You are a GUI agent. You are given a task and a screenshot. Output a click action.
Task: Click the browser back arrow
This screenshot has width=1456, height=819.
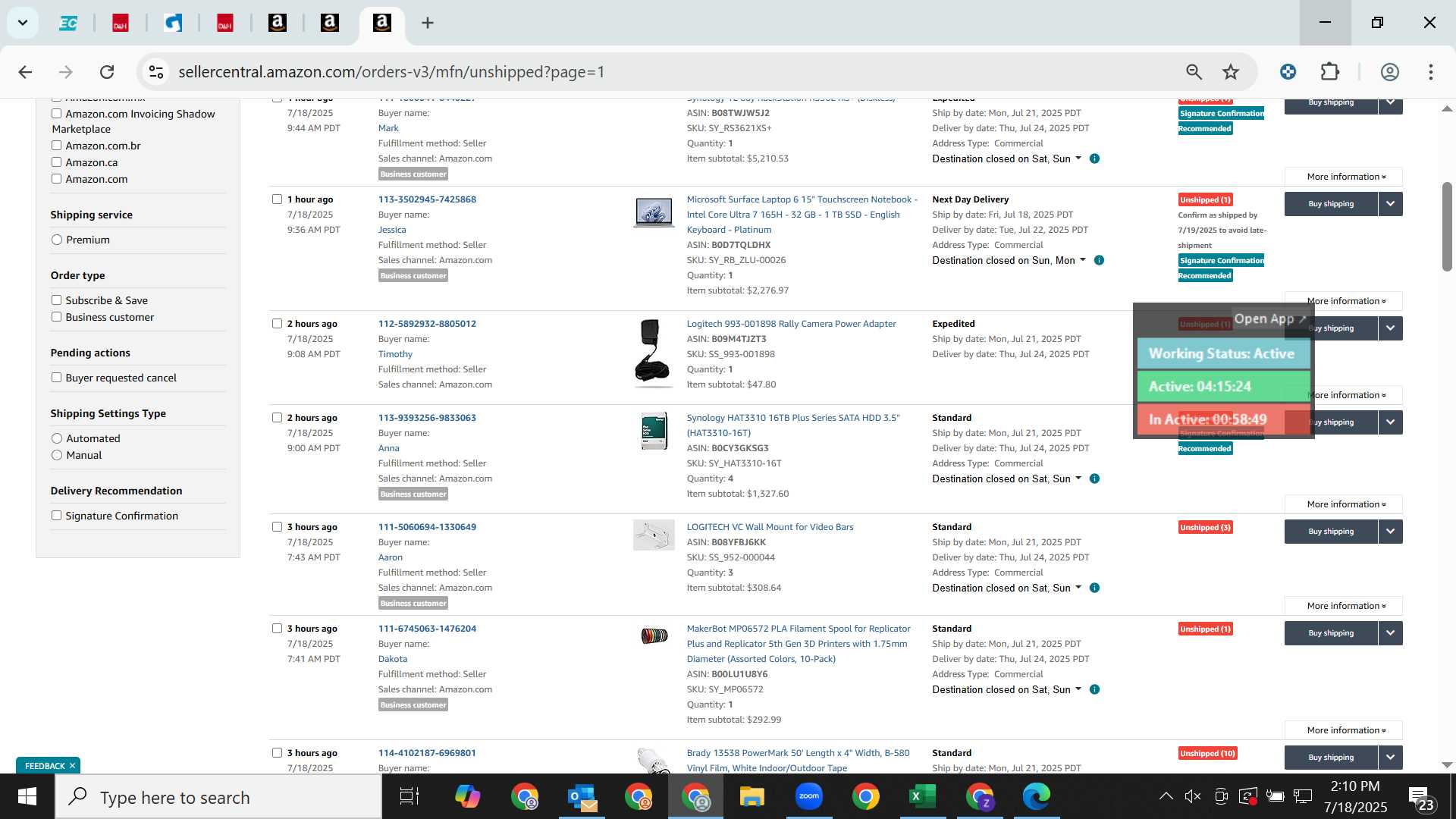tap(25, 72)
